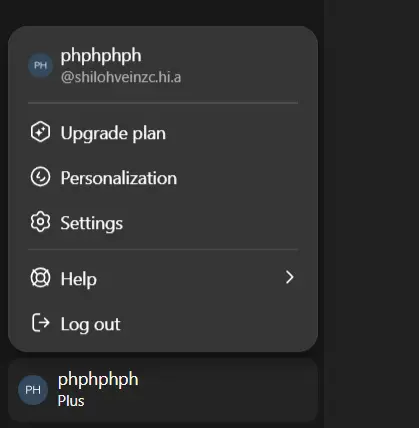This screenshot has width=419, height=428.
Task: Click blank area of bottom account button
Action: coord(227,390)
